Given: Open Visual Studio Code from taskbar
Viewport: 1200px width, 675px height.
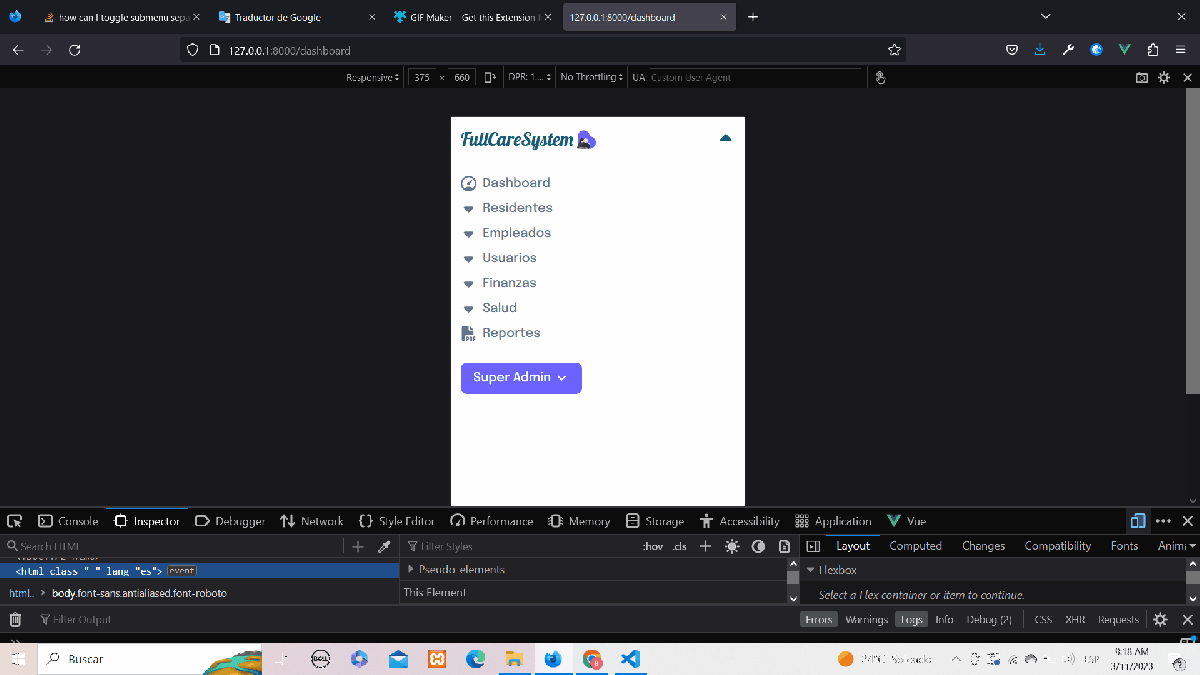Looking at the screenshot, I should coord(629,659).
